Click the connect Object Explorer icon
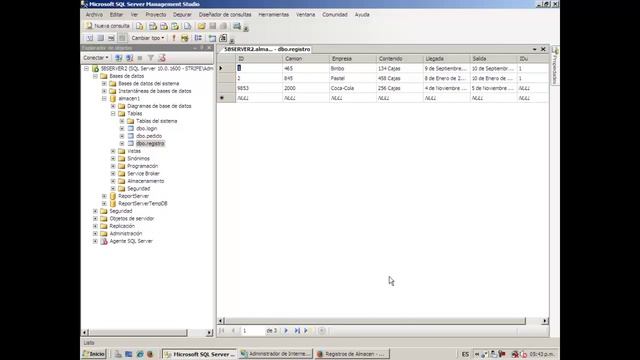This screenshot has width=640, height=360. tap(118, 58)
